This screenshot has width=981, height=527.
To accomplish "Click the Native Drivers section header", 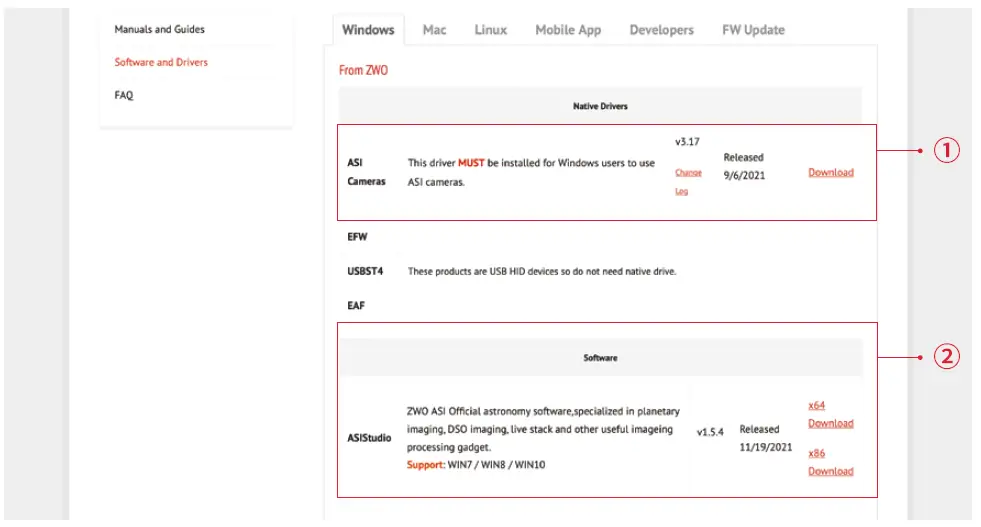I will pyautogui.click(x=600, y=106).
